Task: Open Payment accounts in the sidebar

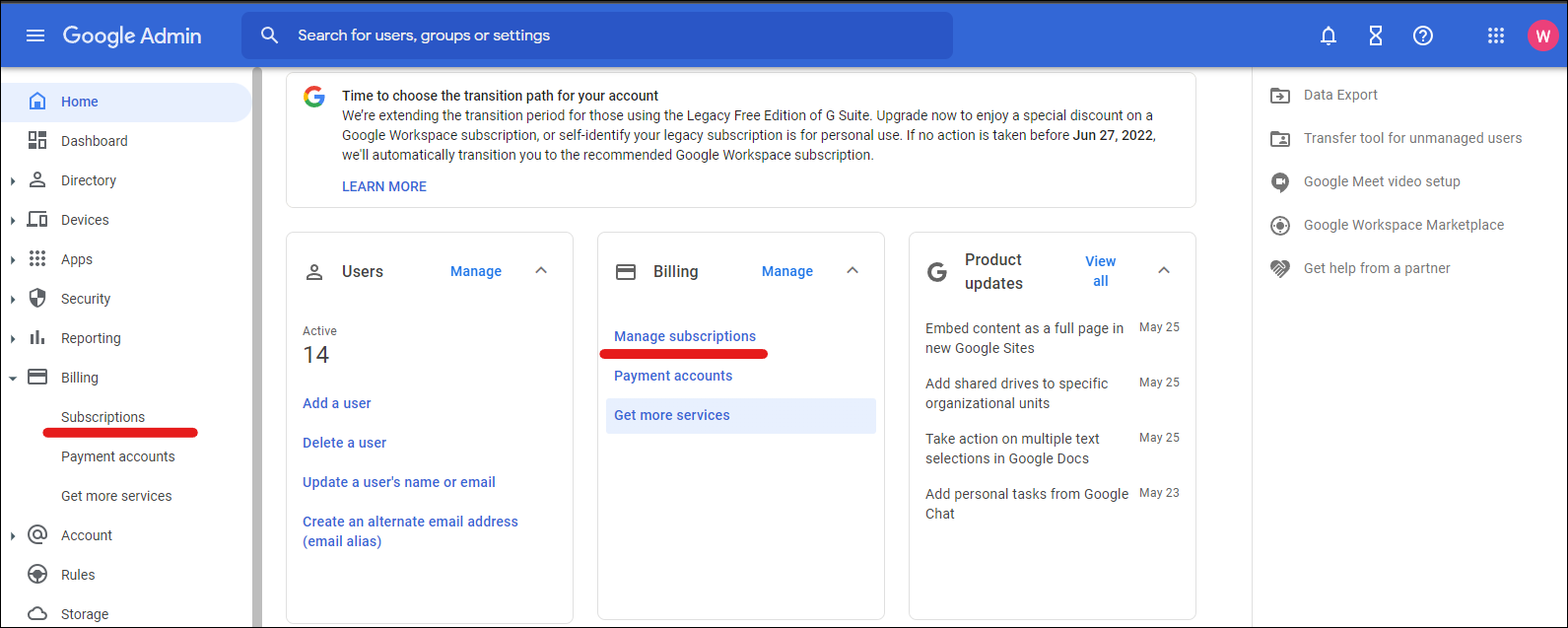Action: (117, 456)
